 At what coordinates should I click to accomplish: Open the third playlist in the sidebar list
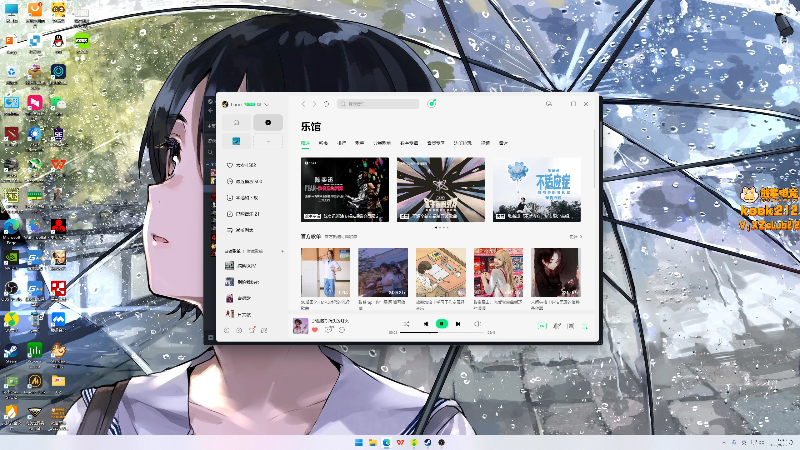tap(239, 298)
